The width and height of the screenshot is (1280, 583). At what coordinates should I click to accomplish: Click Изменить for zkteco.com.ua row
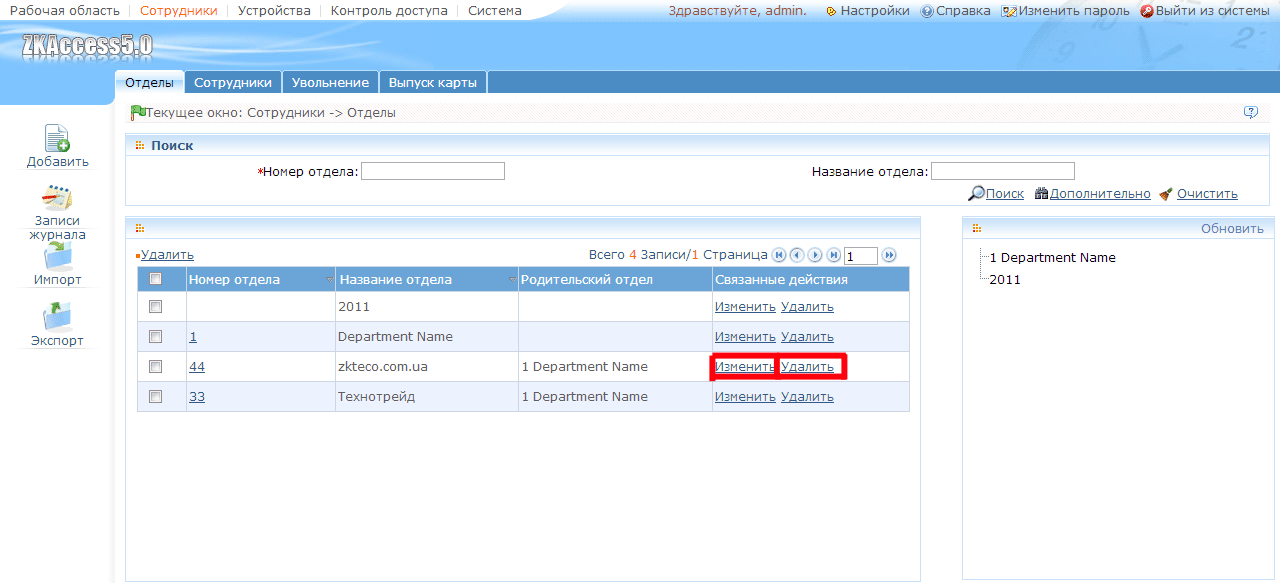[x=745, y=367]
